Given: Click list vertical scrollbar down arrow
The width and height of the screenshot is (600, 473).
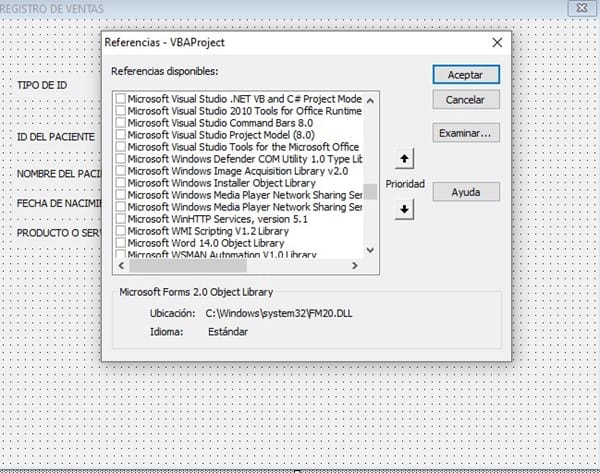Looking at the screenshot, I should coord(370,250).
